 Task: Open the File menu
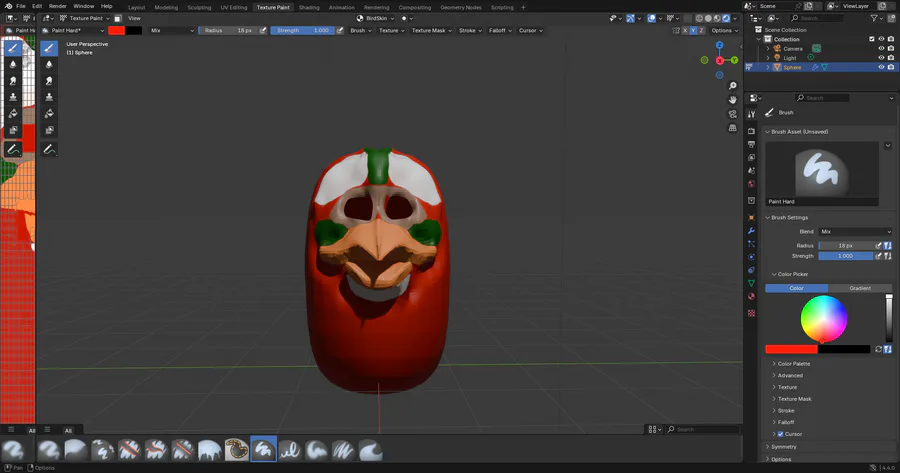(x=21, y=6)
